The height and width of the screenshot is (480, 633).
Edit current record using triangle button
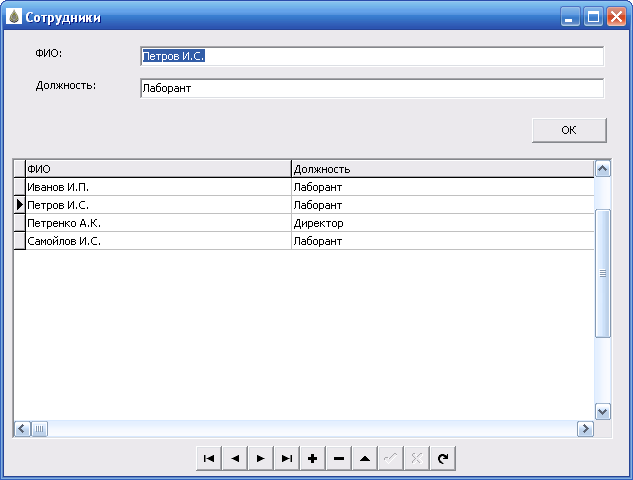pyautogui.click(x=364, y=458)
